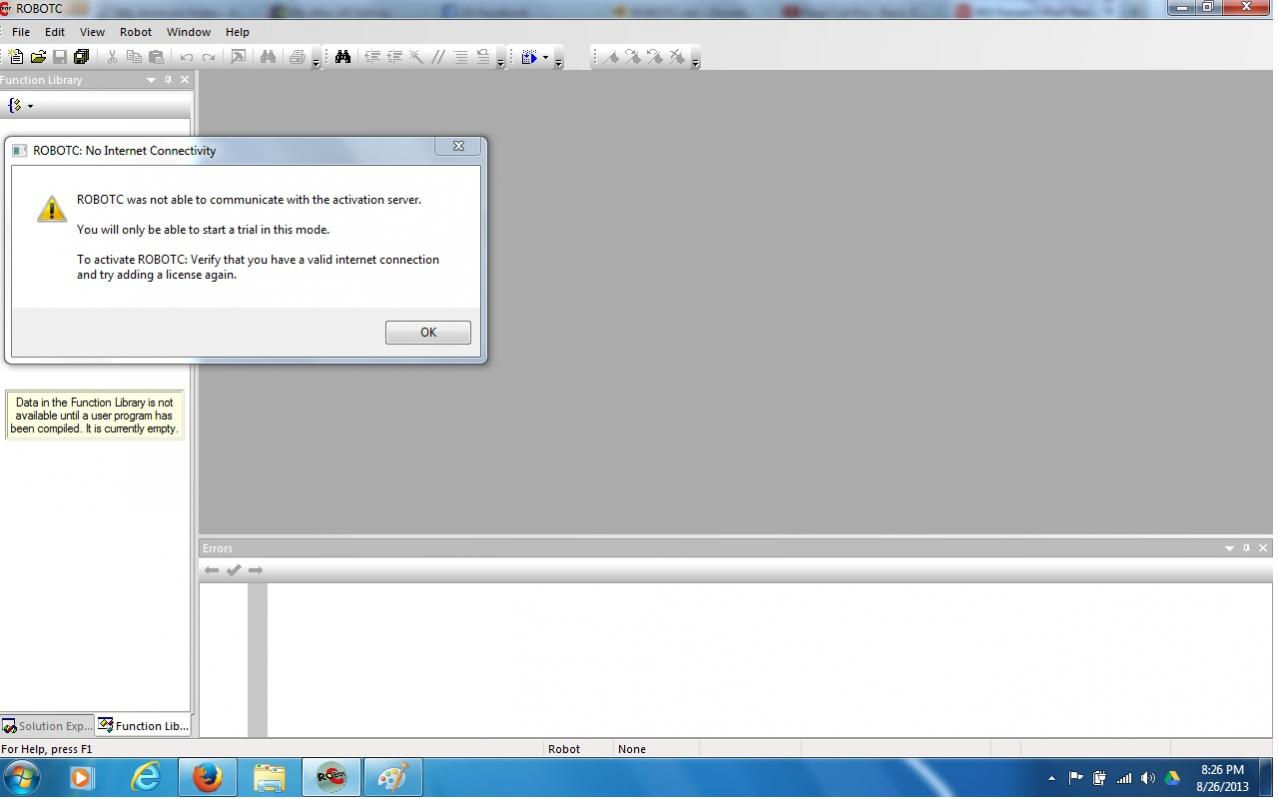Close the Errors panel
1278x799 pixels.
click(1263, 548)
